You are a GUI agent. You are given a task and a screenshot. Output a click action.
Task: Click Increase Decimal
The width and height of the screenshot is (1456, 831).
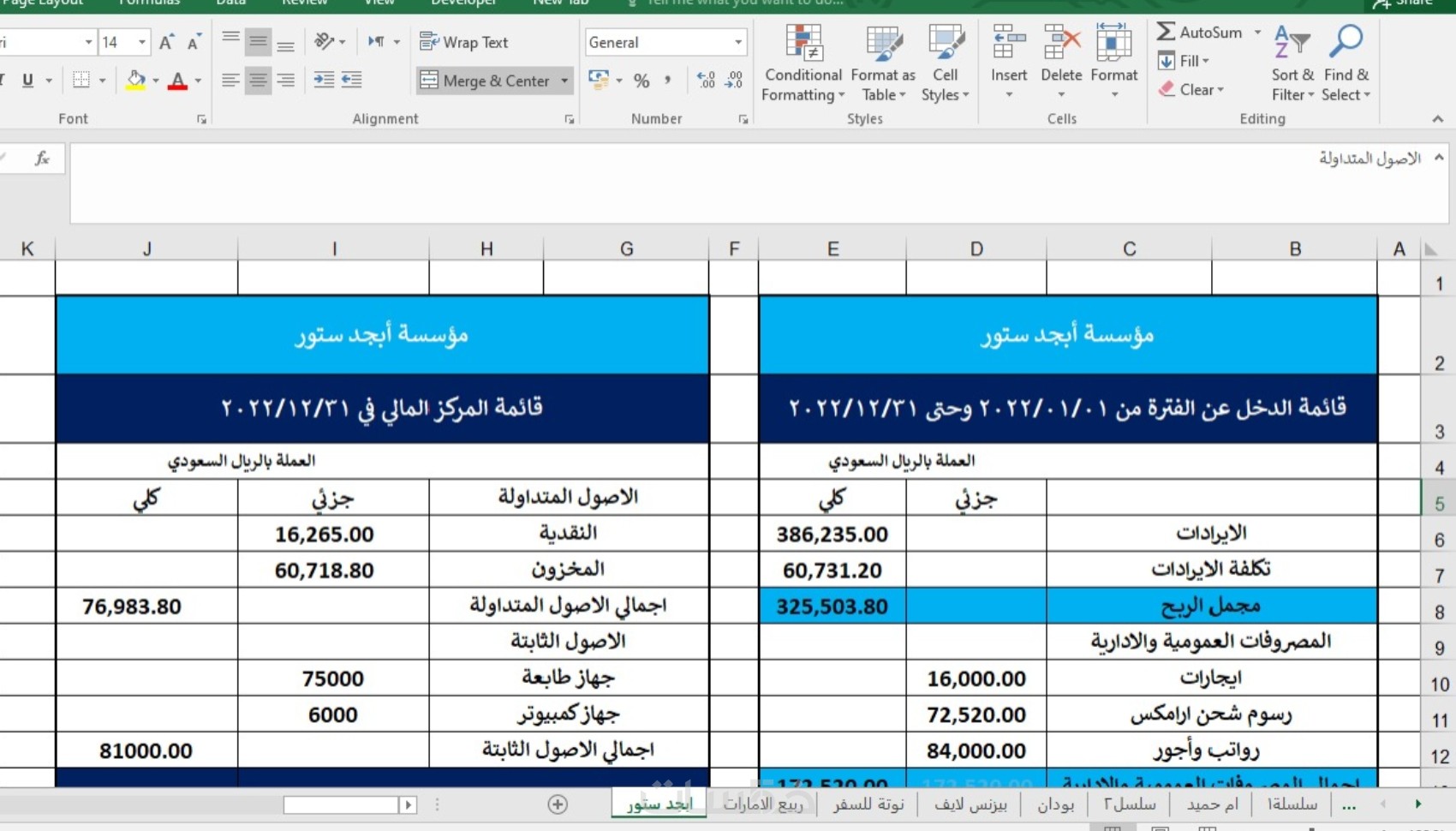click(x=707, y=80)
